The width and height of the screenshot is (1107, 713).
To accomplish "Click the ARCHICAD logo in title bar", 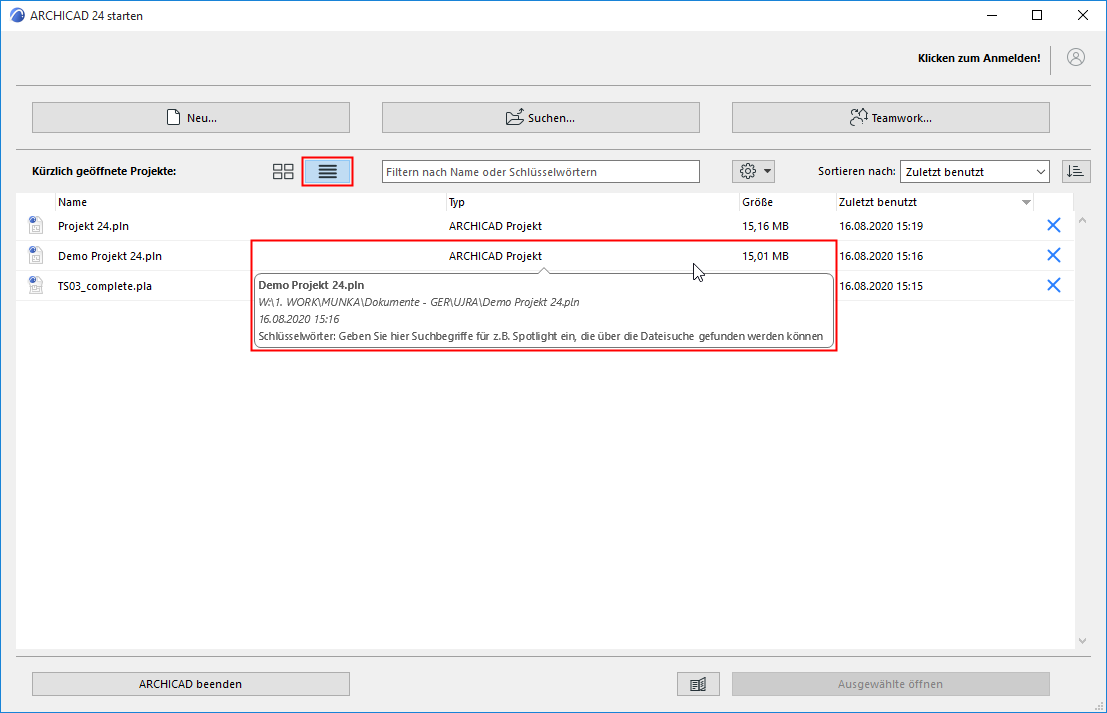I will [17, 16].
